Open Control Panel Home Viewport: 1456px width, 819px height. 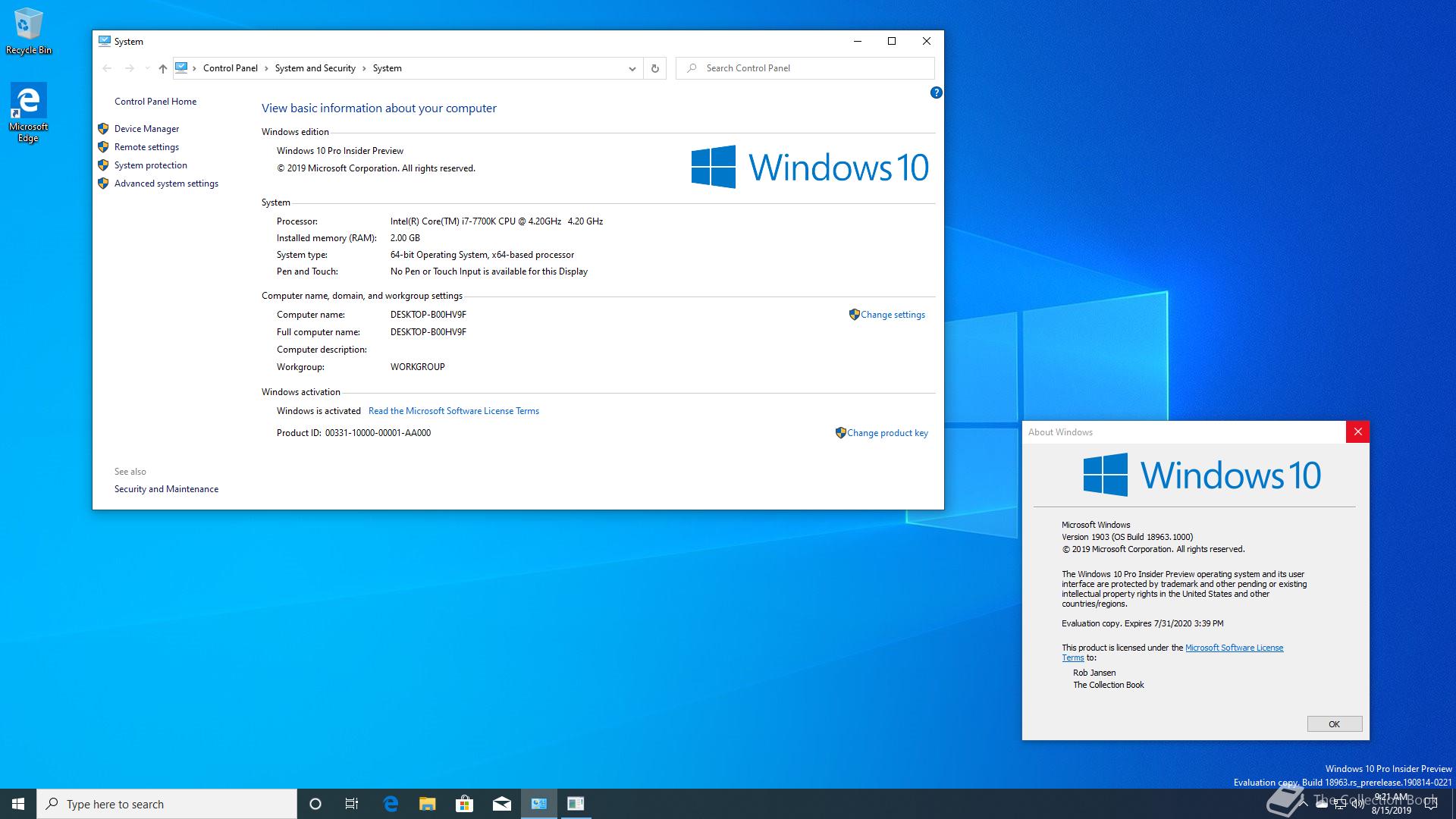click(155, 102)
